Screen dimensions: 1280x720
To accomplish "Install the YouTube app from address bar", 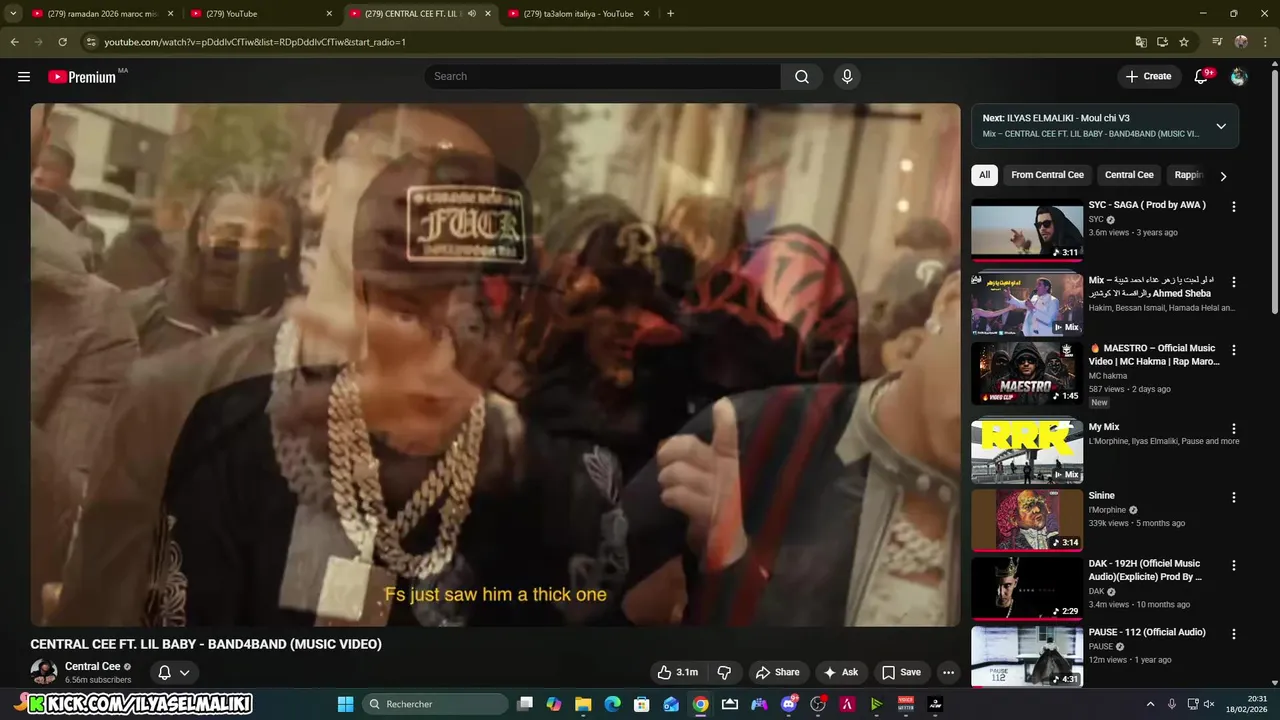I will 1162,42.
